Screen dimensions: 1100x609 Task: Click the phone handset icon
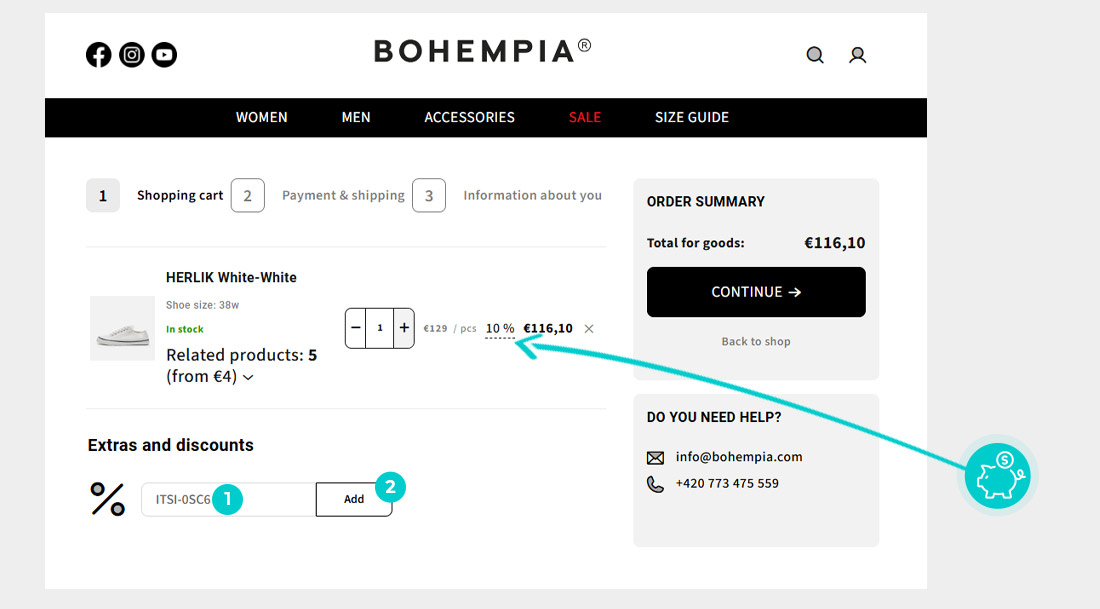655,484
